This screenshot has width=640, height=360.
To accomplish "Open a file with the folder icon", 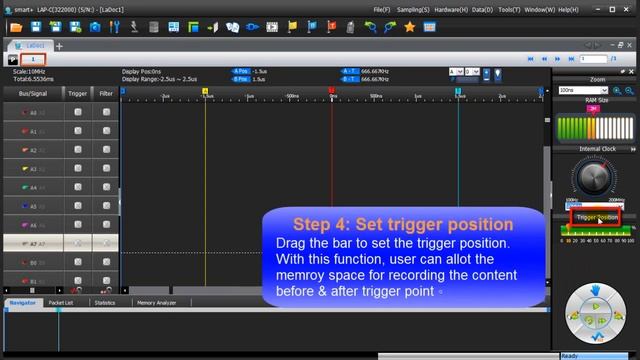I will pyautogui.click(x=16, y=27).
